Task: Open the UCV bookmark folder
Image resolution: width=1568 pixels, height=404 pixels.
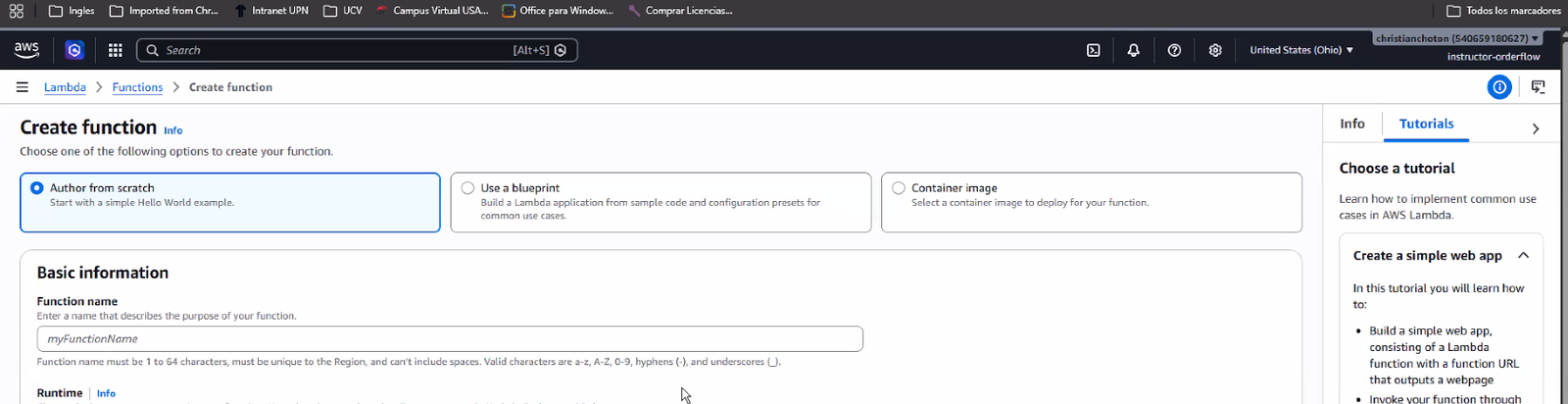Action: point(343,11)
